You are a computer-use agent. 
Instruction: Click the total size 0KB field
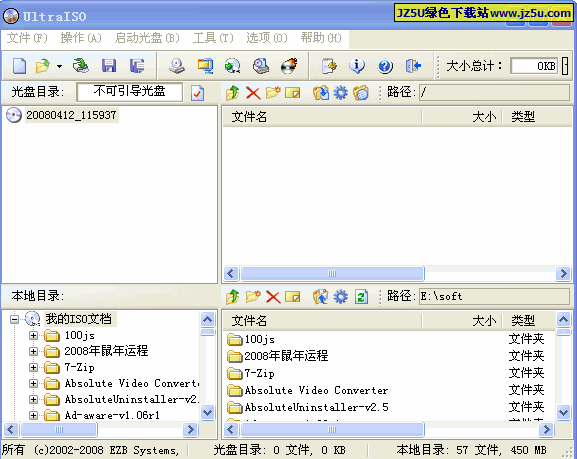click(x=534, y=66)
